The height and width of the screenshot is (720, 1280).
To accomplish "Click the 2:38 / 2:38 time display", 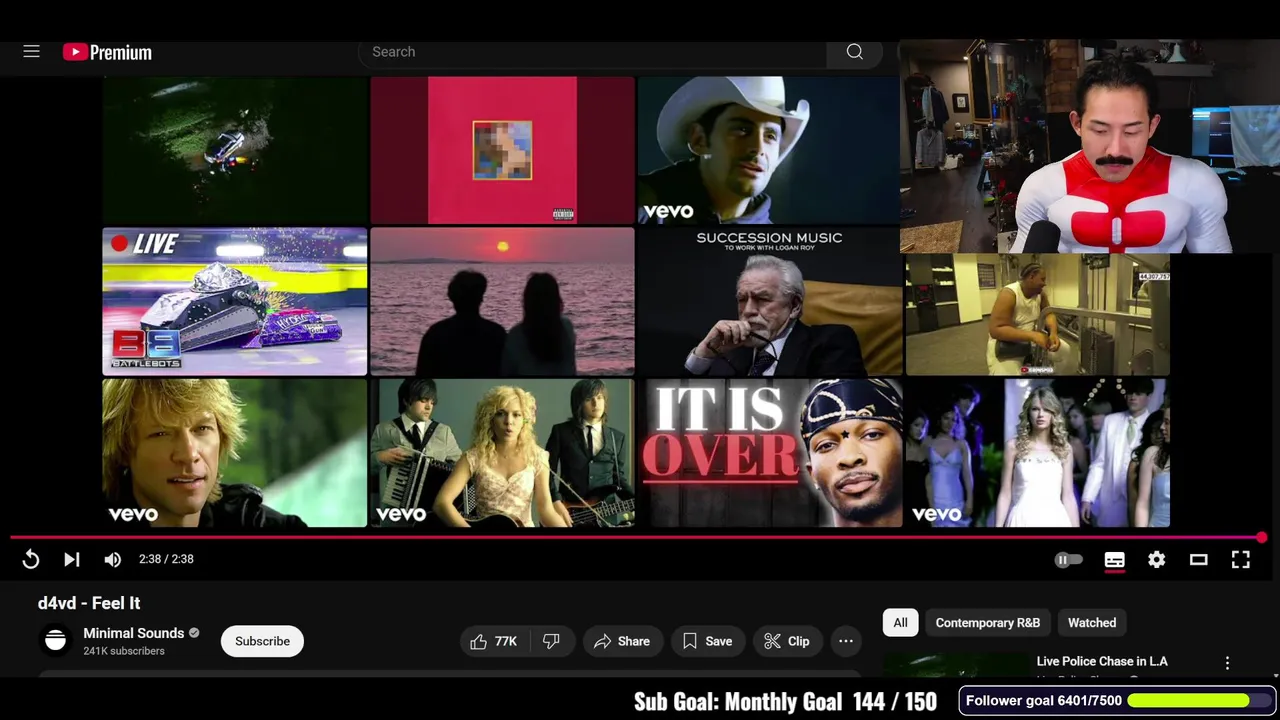I will pos(166,559).
